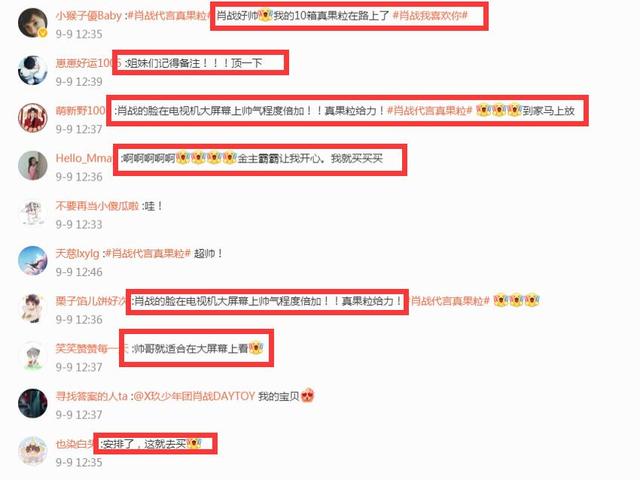
Task: Click avatar of 不要再当小傻瓜啦
Action: pyautogui.click(x=33, y=213)
